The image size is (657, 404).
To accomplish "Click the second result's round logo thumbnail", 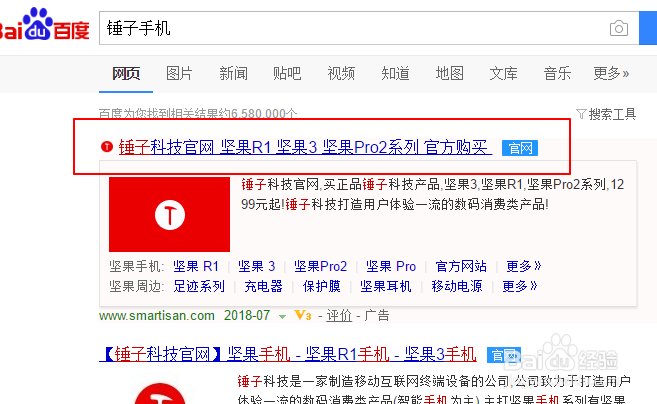I will [160, 393].
